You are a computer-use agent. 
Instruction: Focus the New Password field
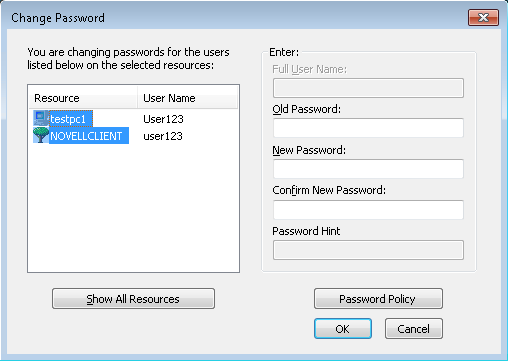(368, 169)
